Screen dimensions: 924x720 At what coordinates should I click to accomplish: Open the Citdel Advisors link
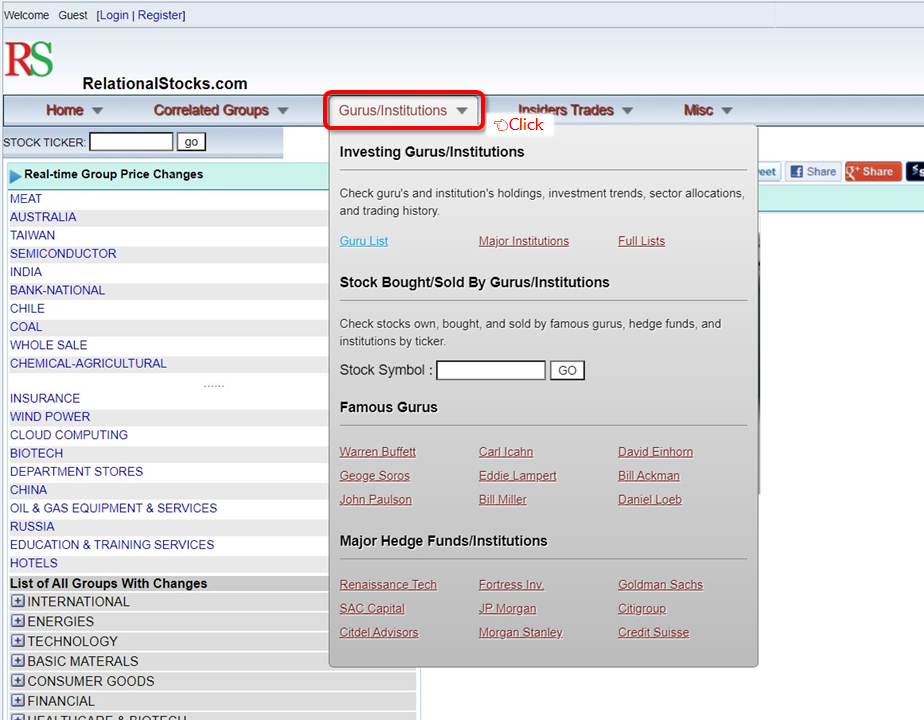pos(378,632)
